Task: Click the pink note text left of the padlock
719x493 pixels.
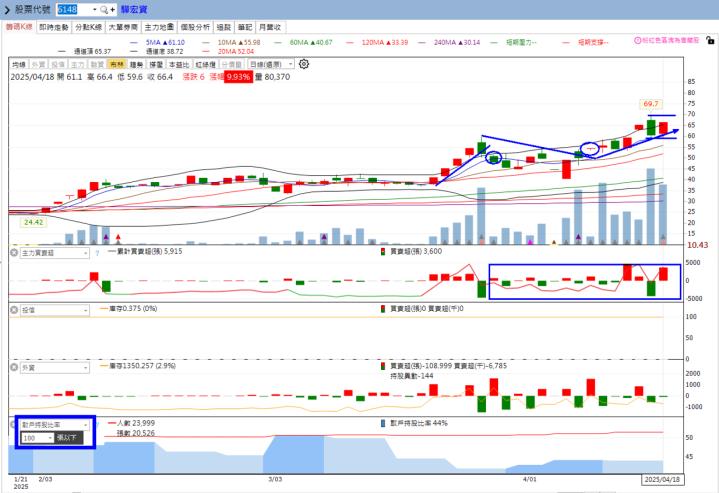Action: click(x=670, y=40)
